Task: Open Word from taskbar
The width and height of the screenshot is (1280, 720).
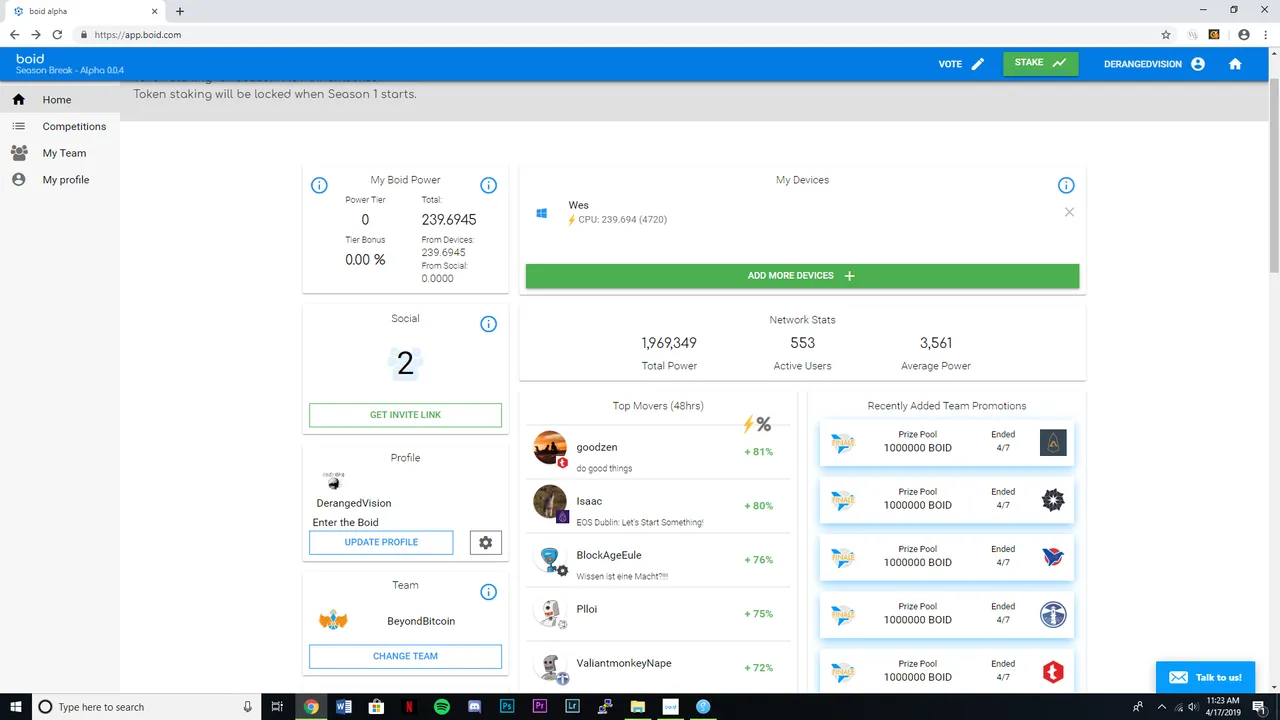Action: [x=344, y=706]
